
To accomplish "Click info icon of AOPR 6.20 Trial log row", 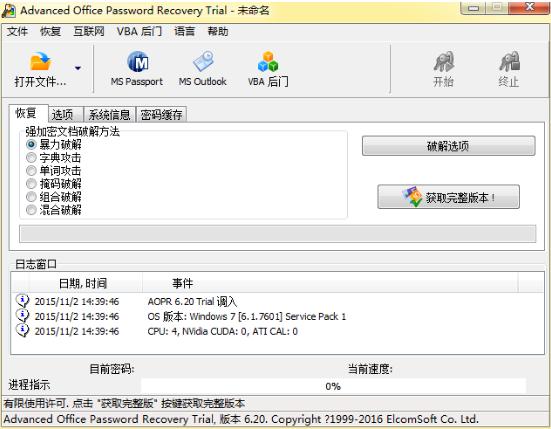I will tap(22, 301).
